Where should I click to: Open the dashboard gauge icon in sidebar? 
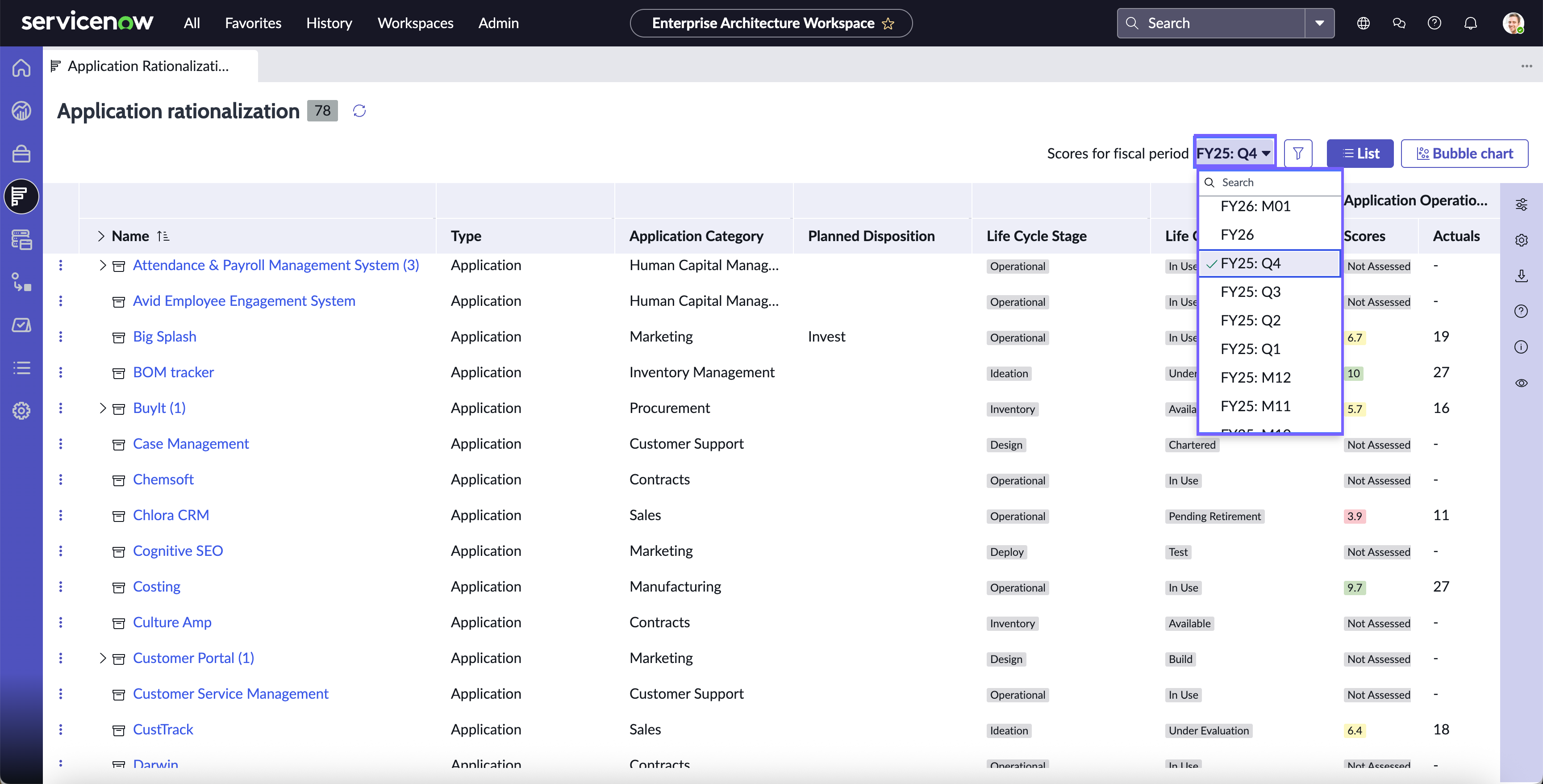point(21,111)
